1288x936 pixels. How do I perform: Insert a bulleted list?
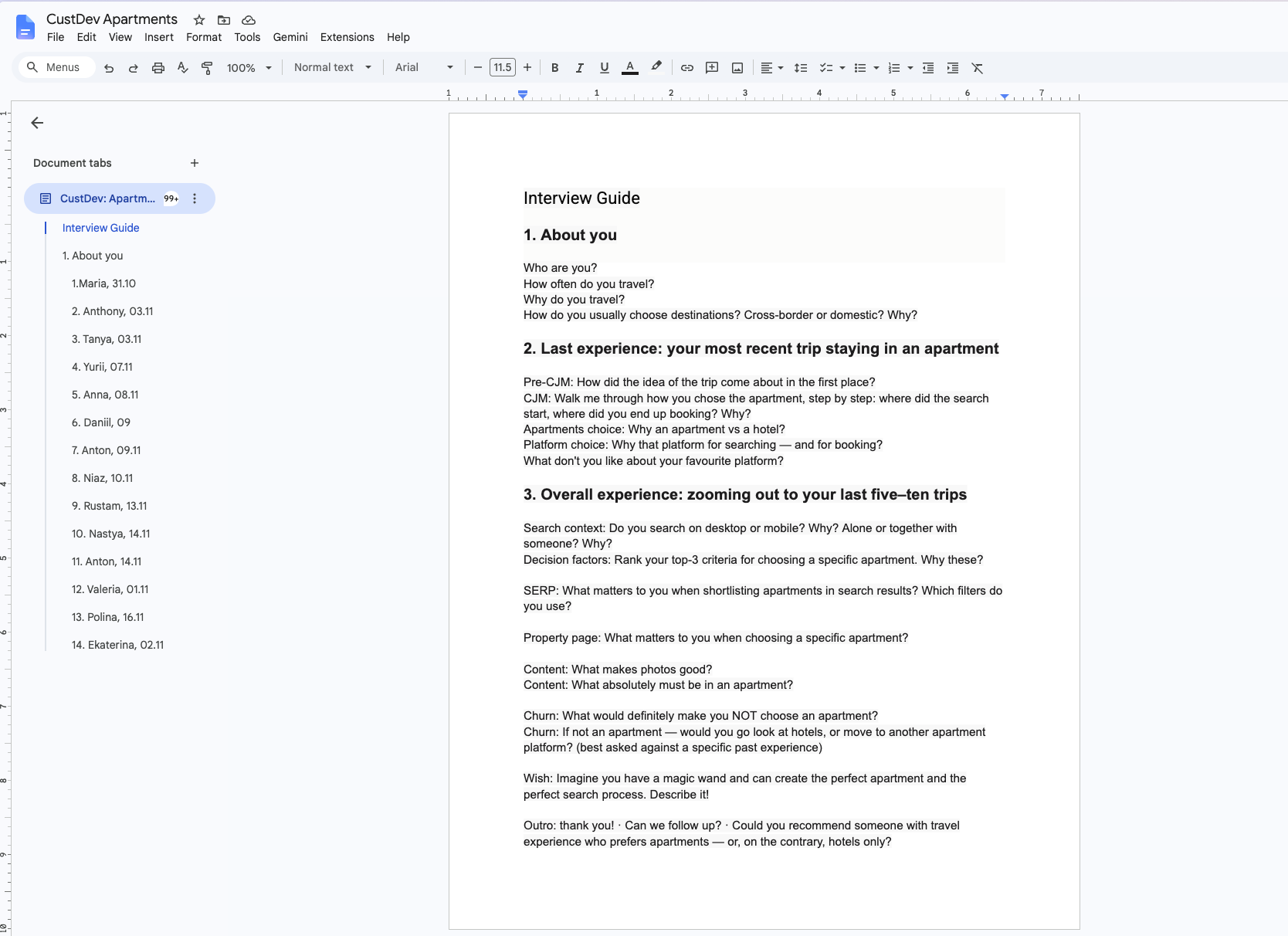tap(860, 68)
